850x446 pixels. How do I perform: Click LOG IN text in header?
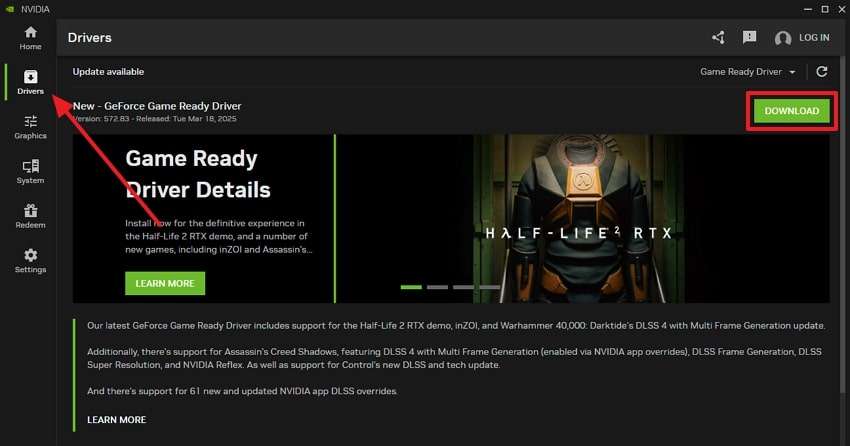pyautogui.click(x=814, y=37)
